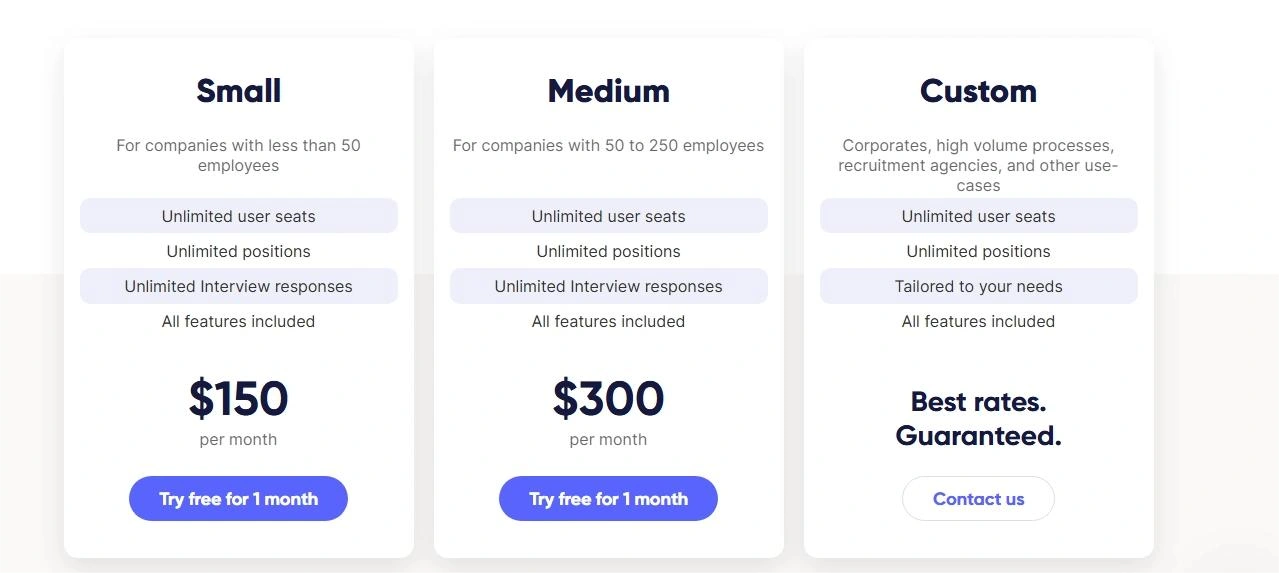Viewport: 1279px width, 573px height.
Task: Click the $300 price text
Action: [608, 399]
